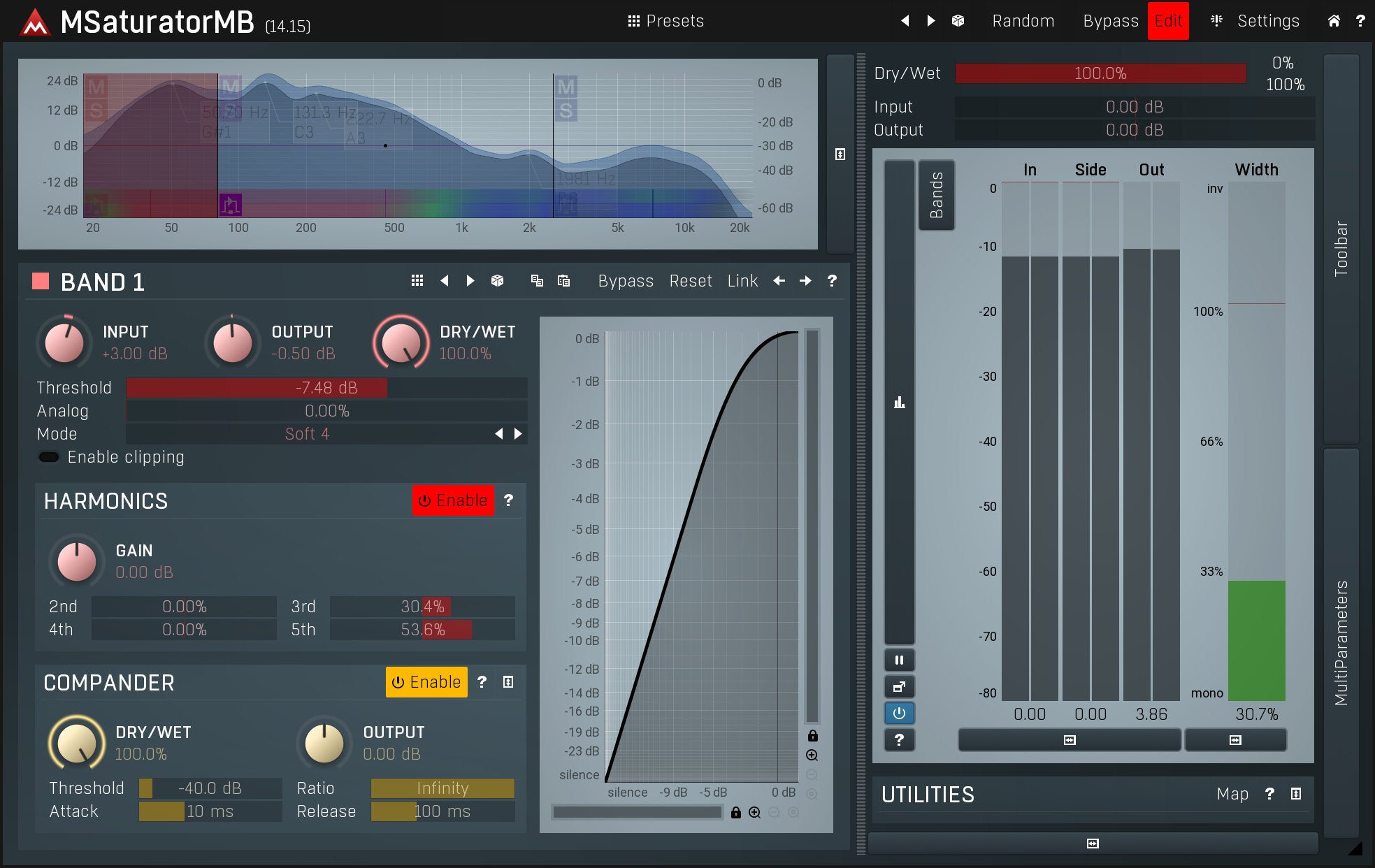Toggle the Compander Enable button
The image size is (1375, 868).
pos(426,682)
